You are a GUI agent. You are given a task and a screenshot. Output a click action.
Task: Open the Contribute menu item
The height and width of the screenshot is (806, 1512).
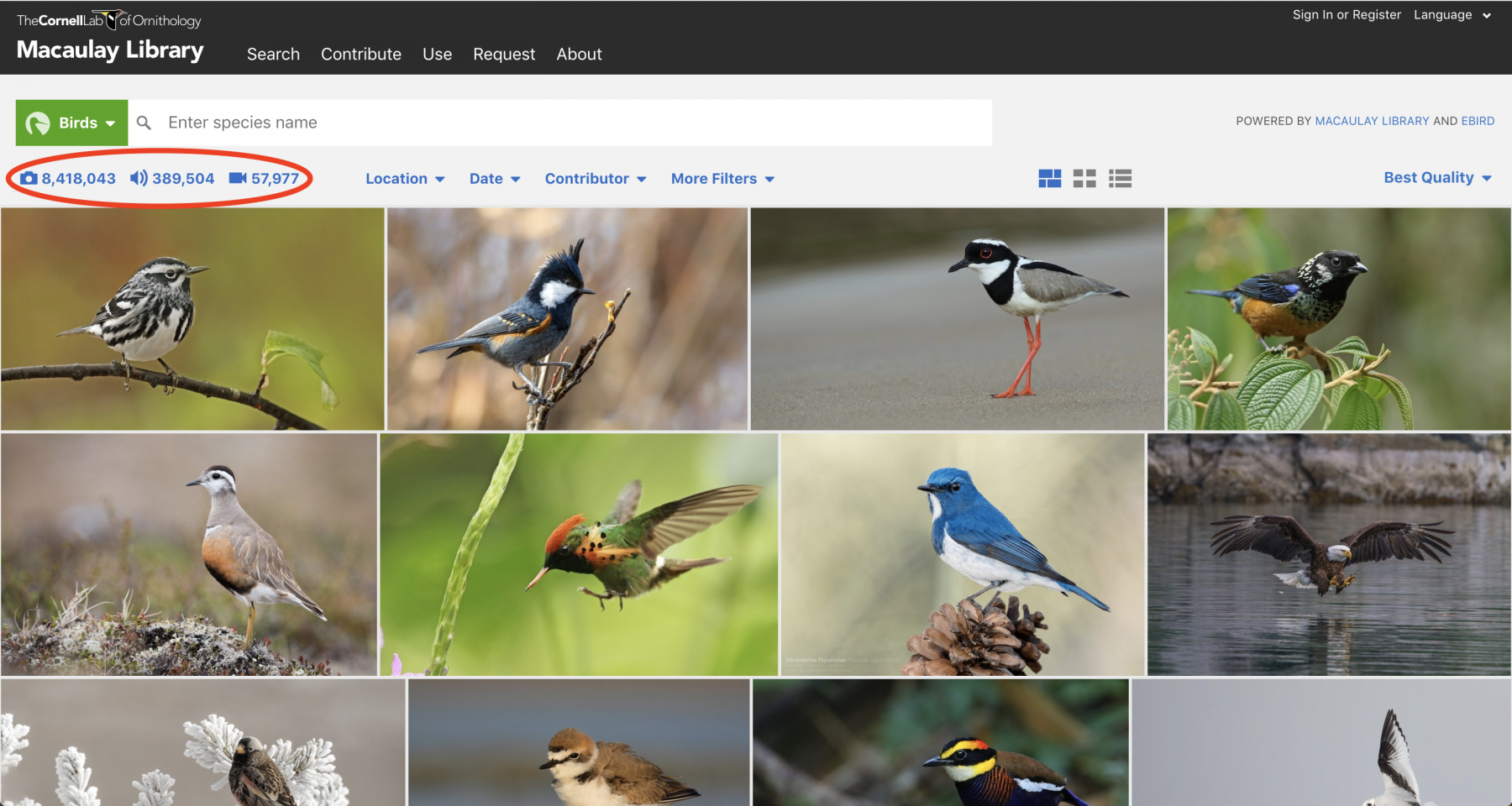(361, 54)
